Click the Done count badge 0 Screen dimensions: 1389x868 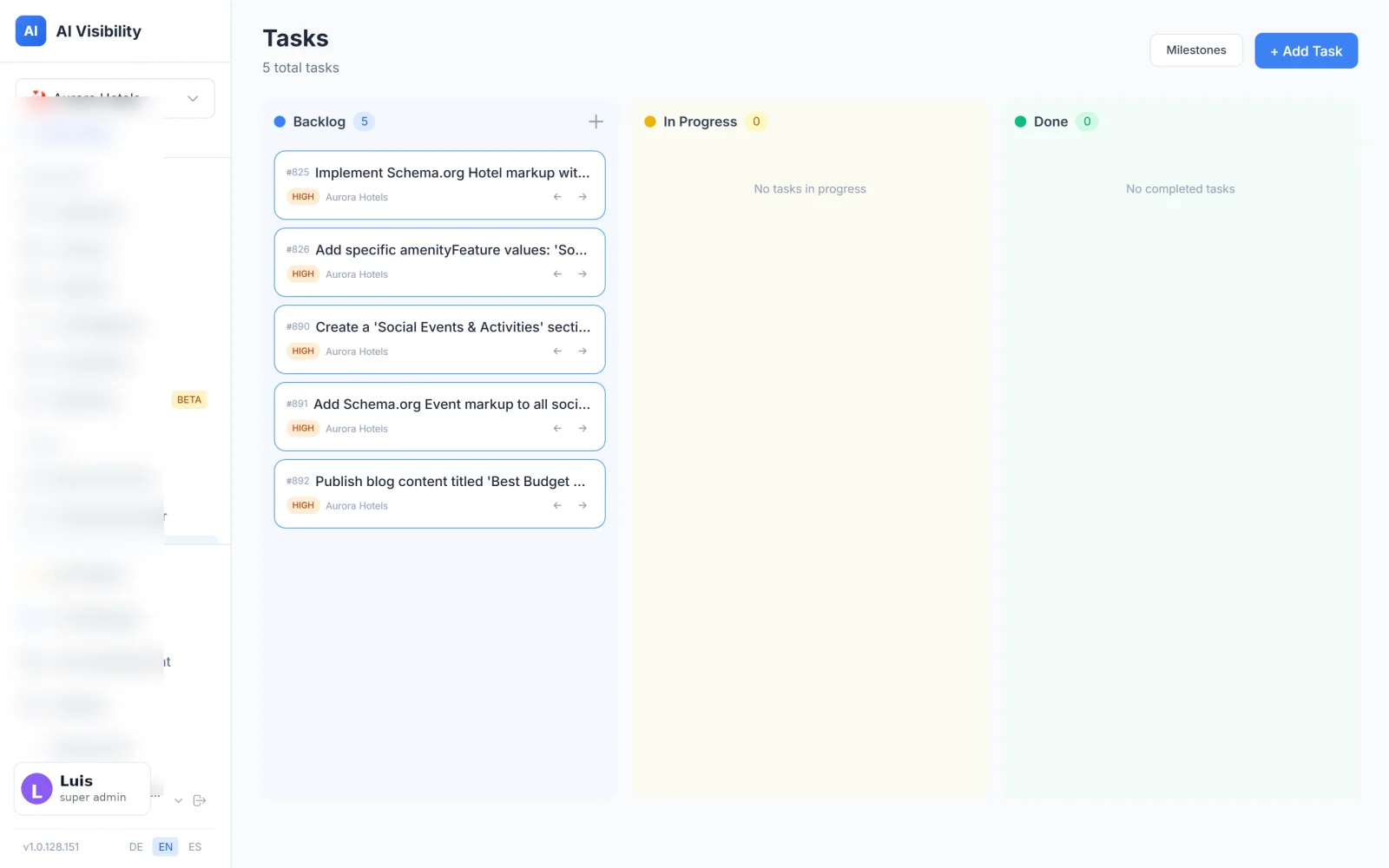[x=1087, y=122]
